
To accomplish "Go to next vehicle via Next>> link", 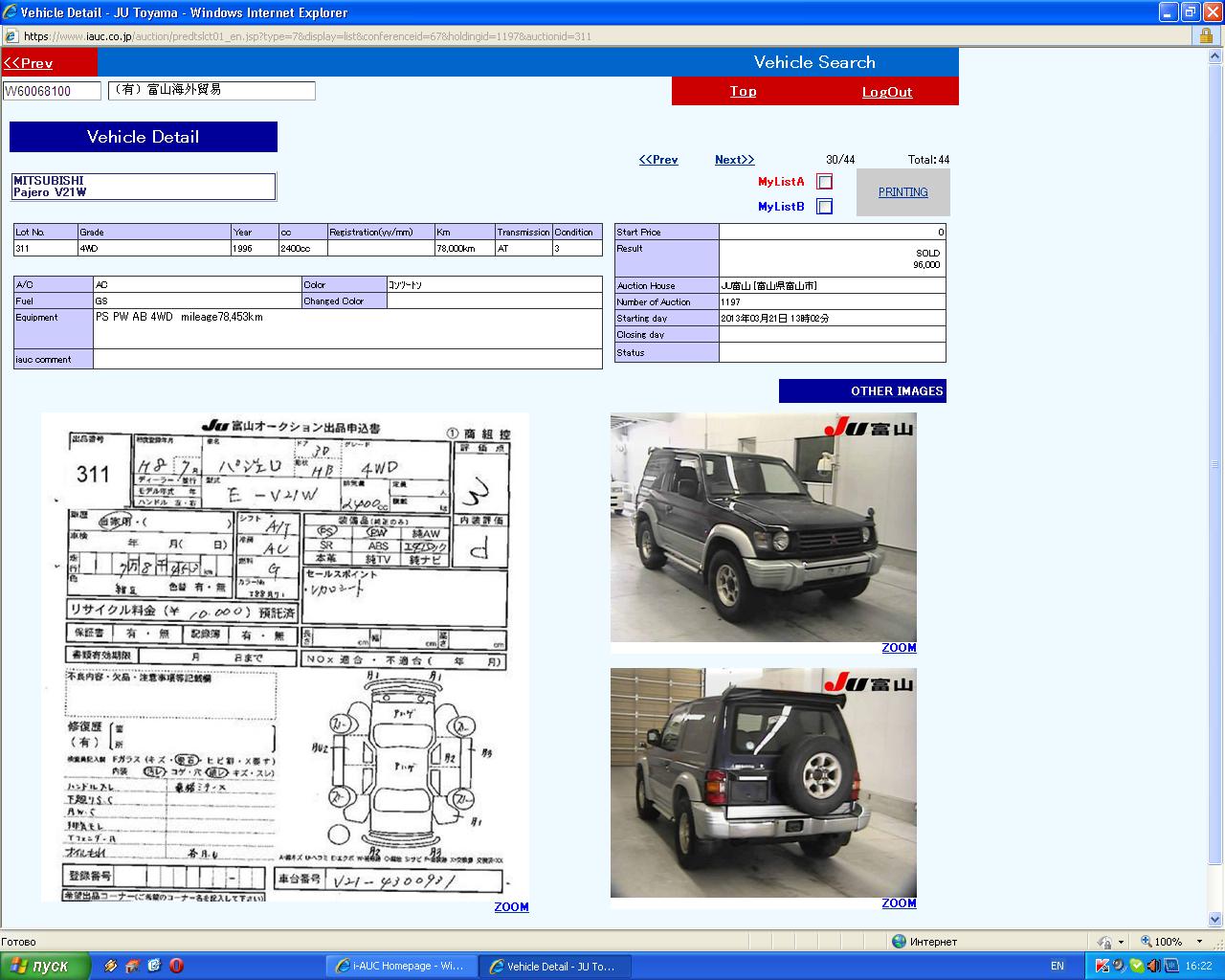I will point(734,160).
